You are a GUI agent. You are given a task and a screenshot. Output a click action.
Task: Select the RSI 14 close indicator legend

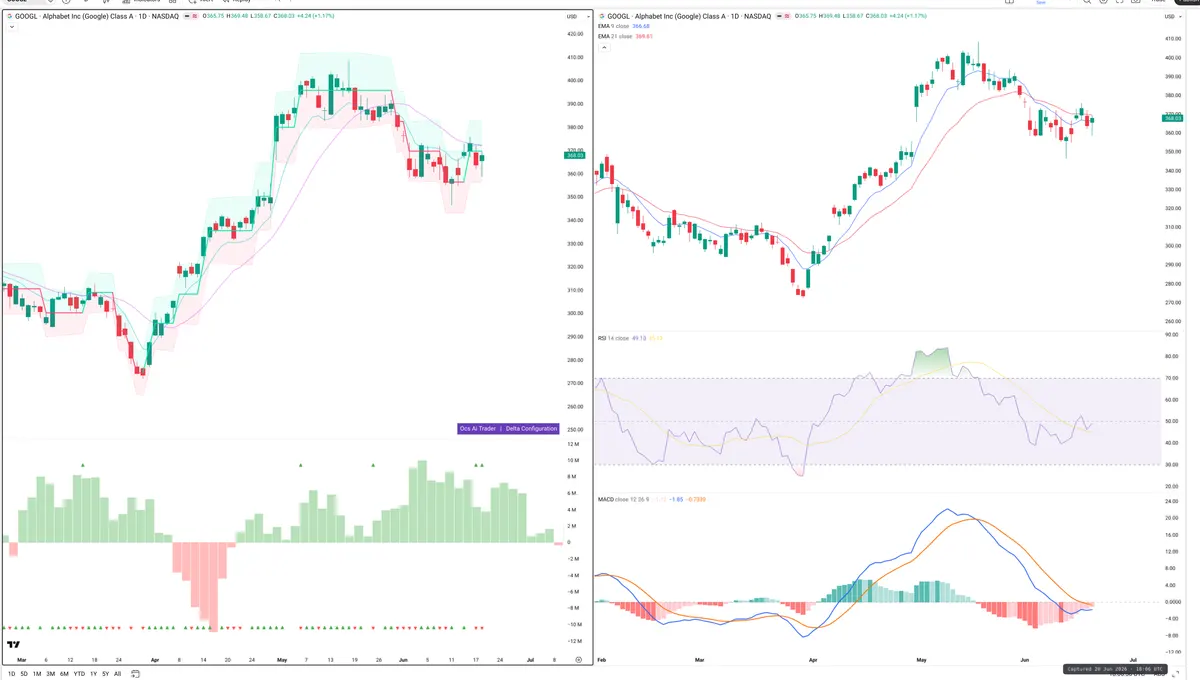[x=615, y=338]
